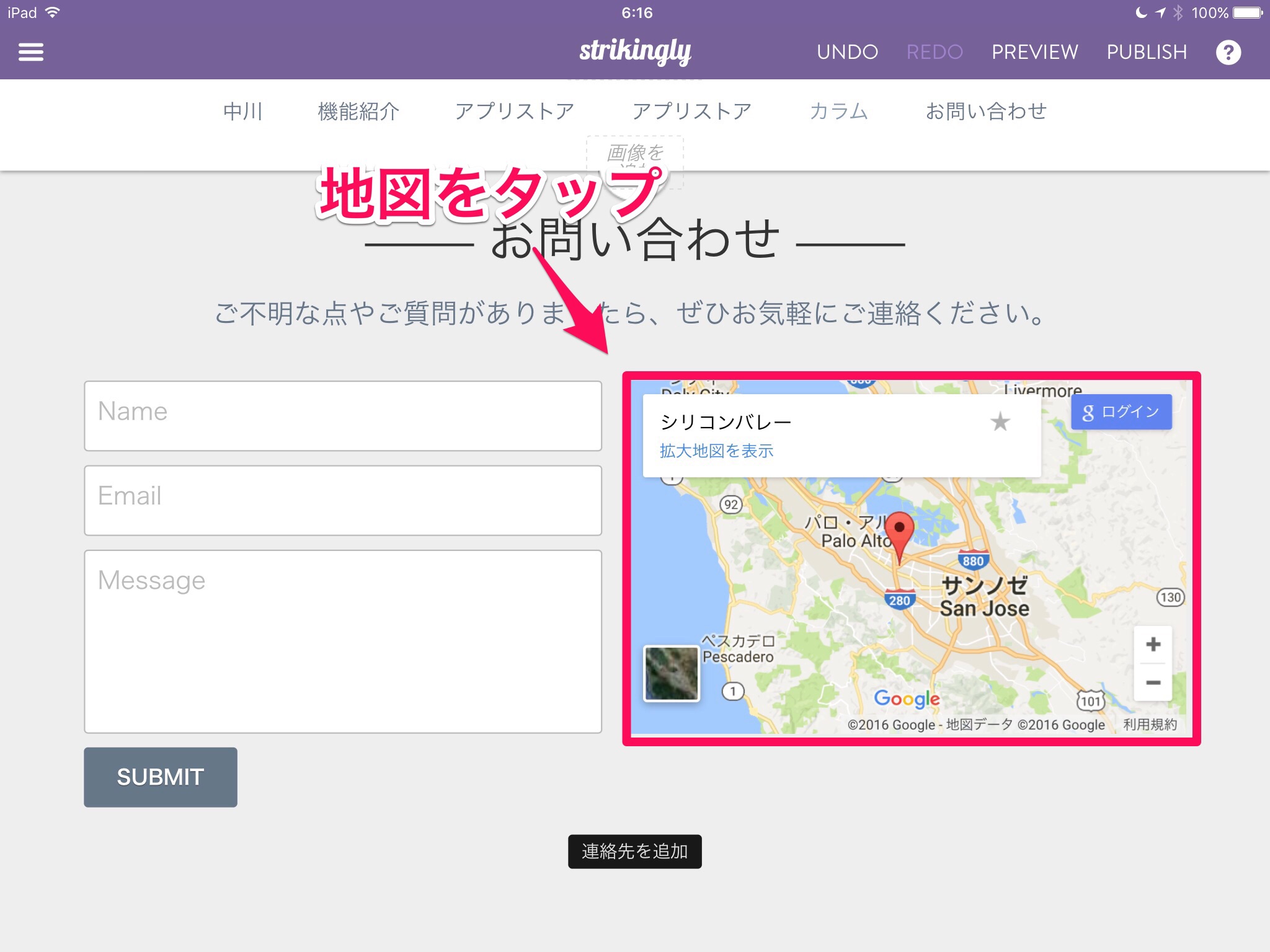Star the シリコンバレー location
This screenshot has height=952, width=1270.
click(1000, 422)
